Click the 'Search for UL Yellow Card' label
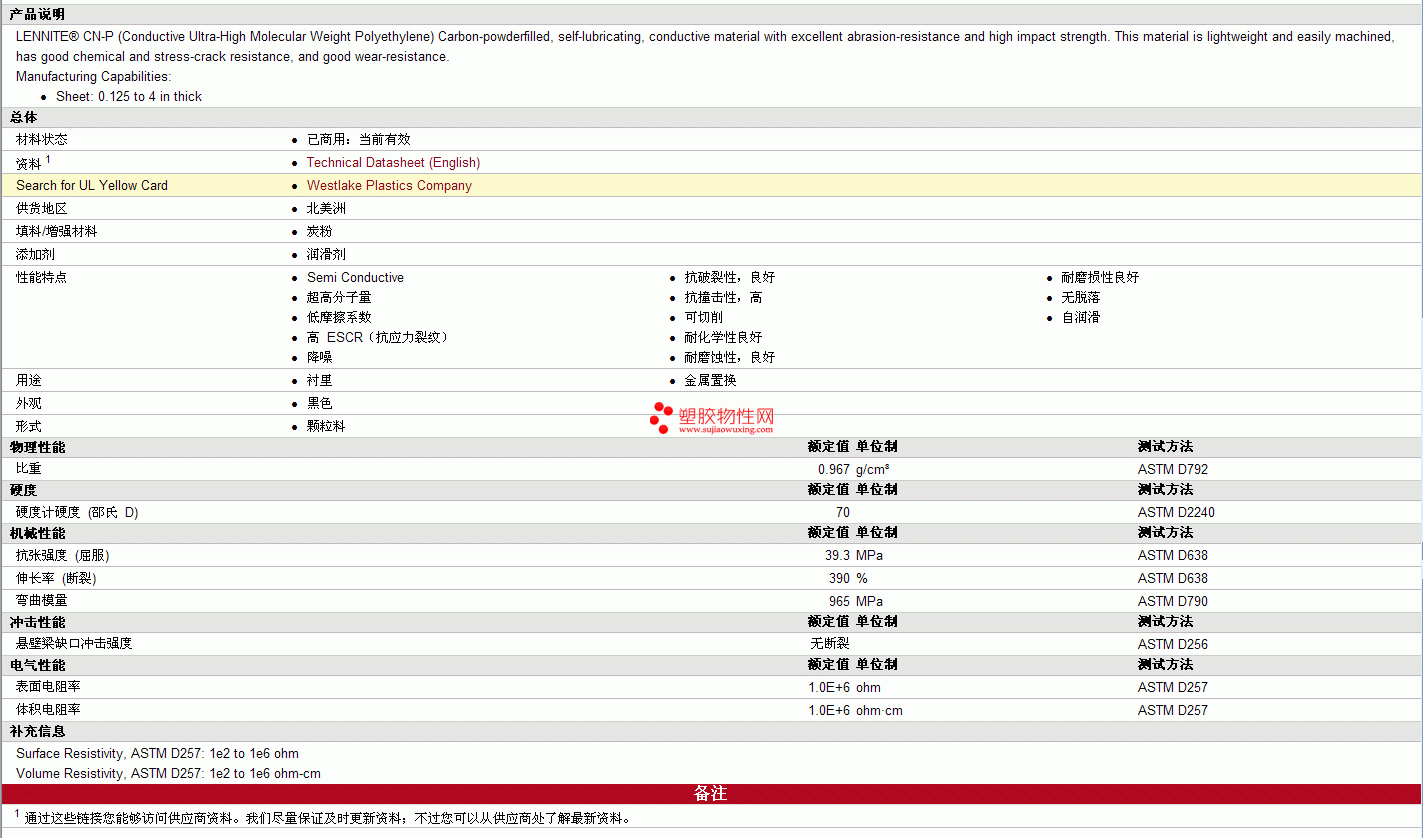The height and width of the screenshot is (838, 1423). click(92, 185)
